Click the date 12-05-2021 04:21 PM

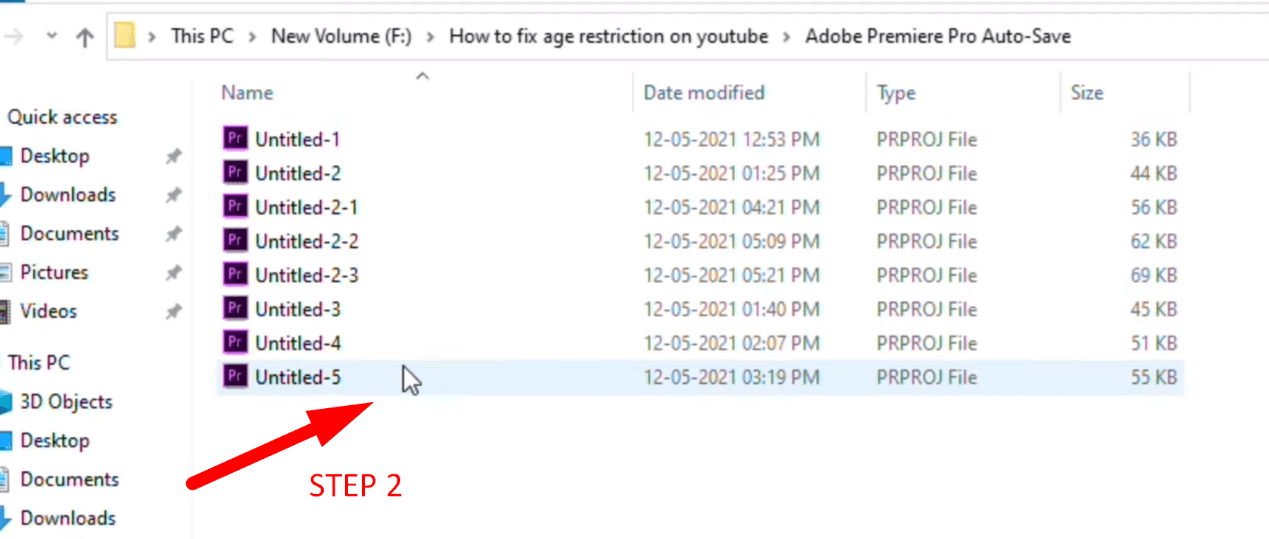(x=731, y=207)
